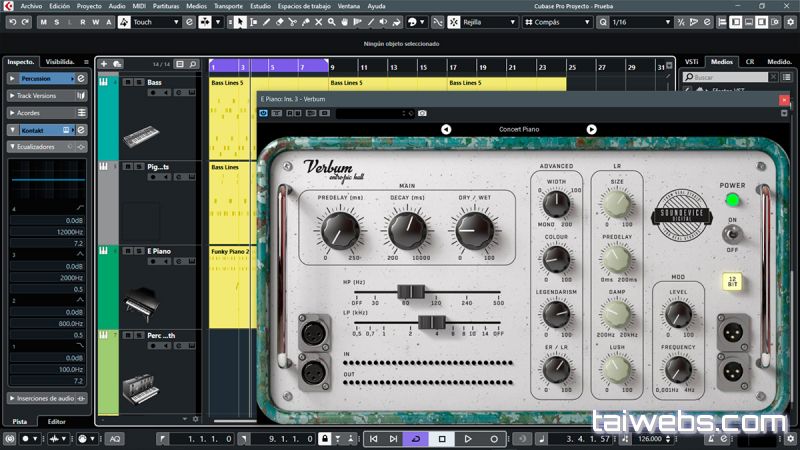Click the Record button in transport bar
Screen dimensions: 800x450
pos(493,439)
